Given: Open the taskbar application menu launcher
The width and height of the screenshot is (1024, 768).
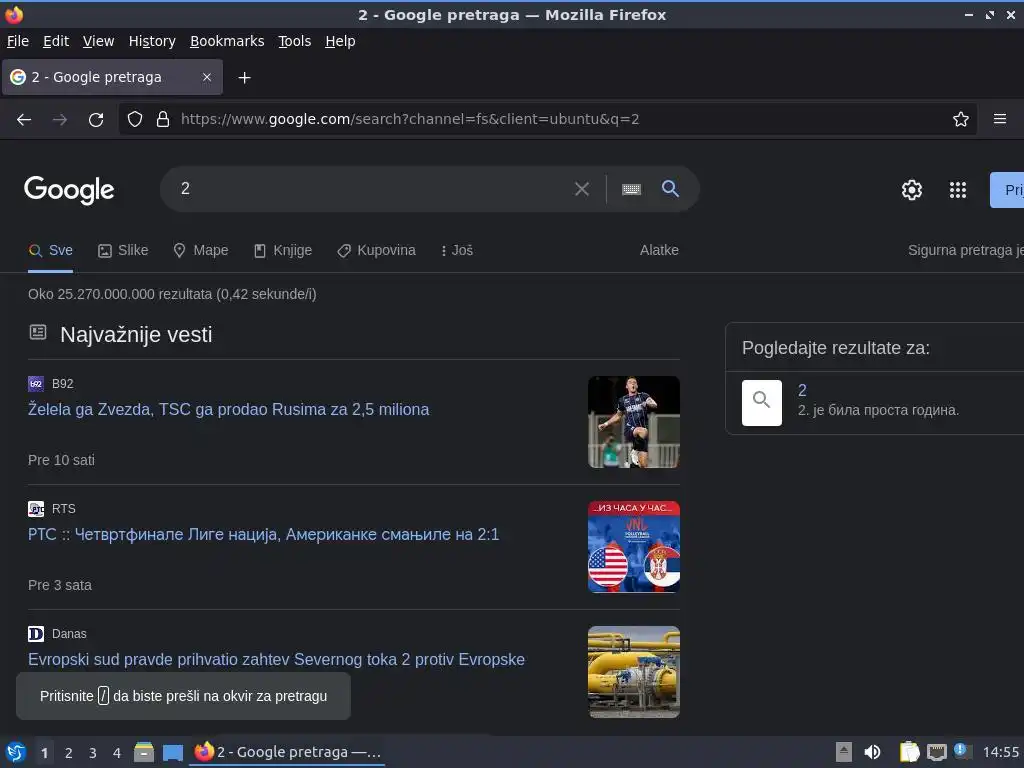Looking at the screenshot, I should tap(15, 752).
